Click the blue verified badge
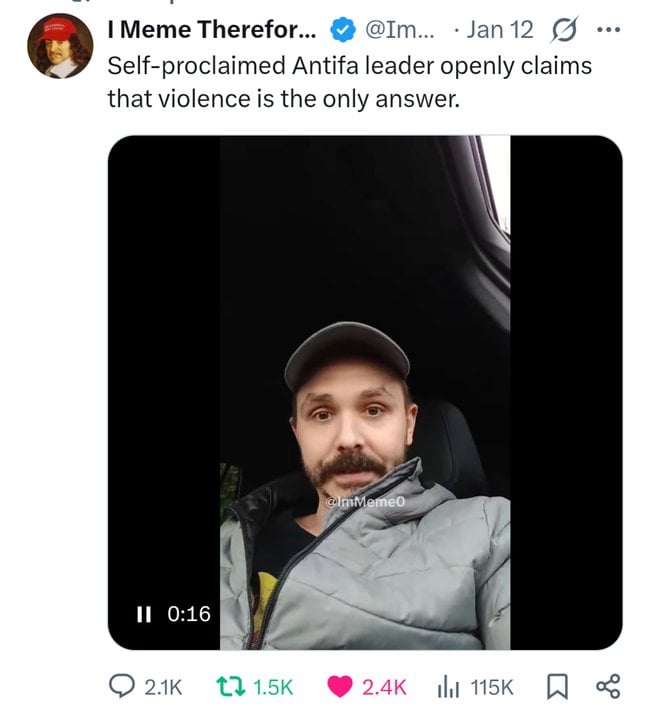 (340, 30)
